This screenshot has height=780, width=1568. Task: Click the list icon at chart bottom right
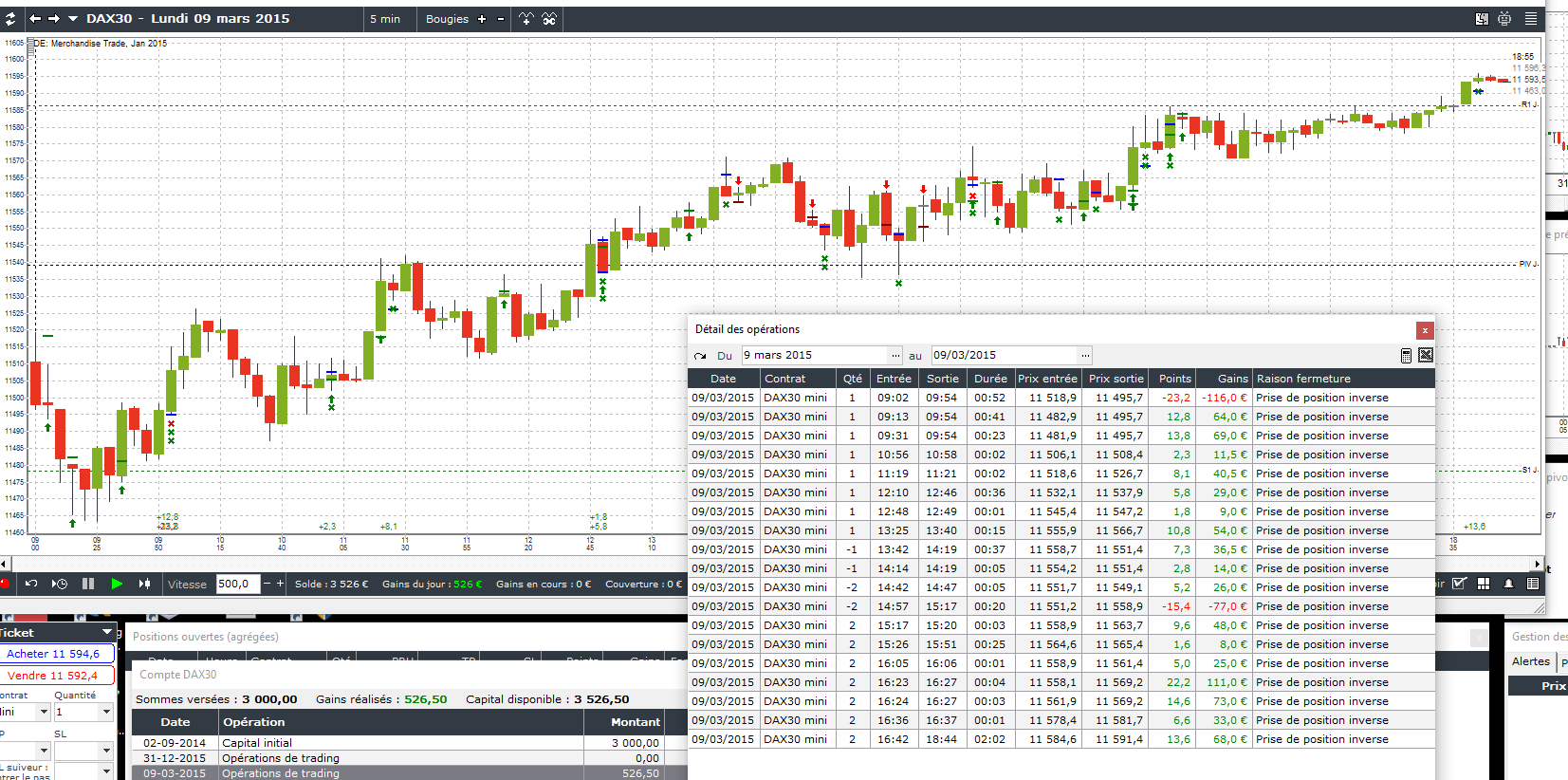[1533, 584]
